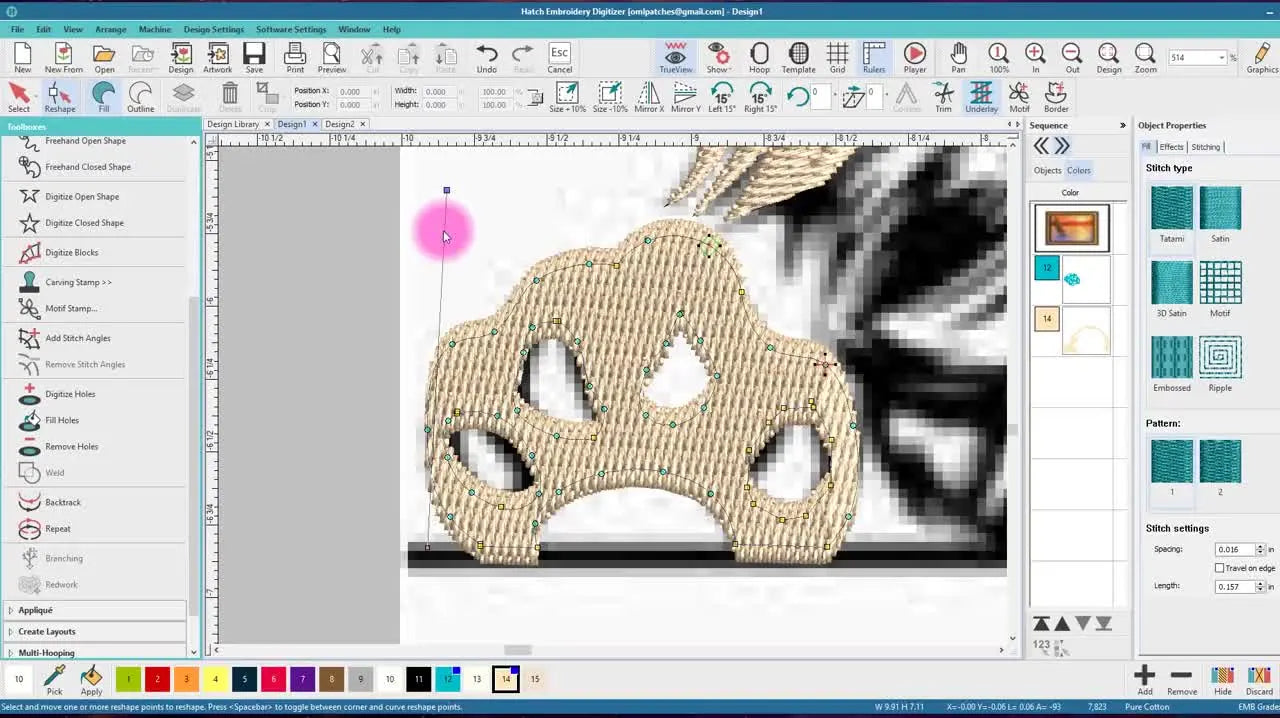Select the Ripple stitch type

1220,364
